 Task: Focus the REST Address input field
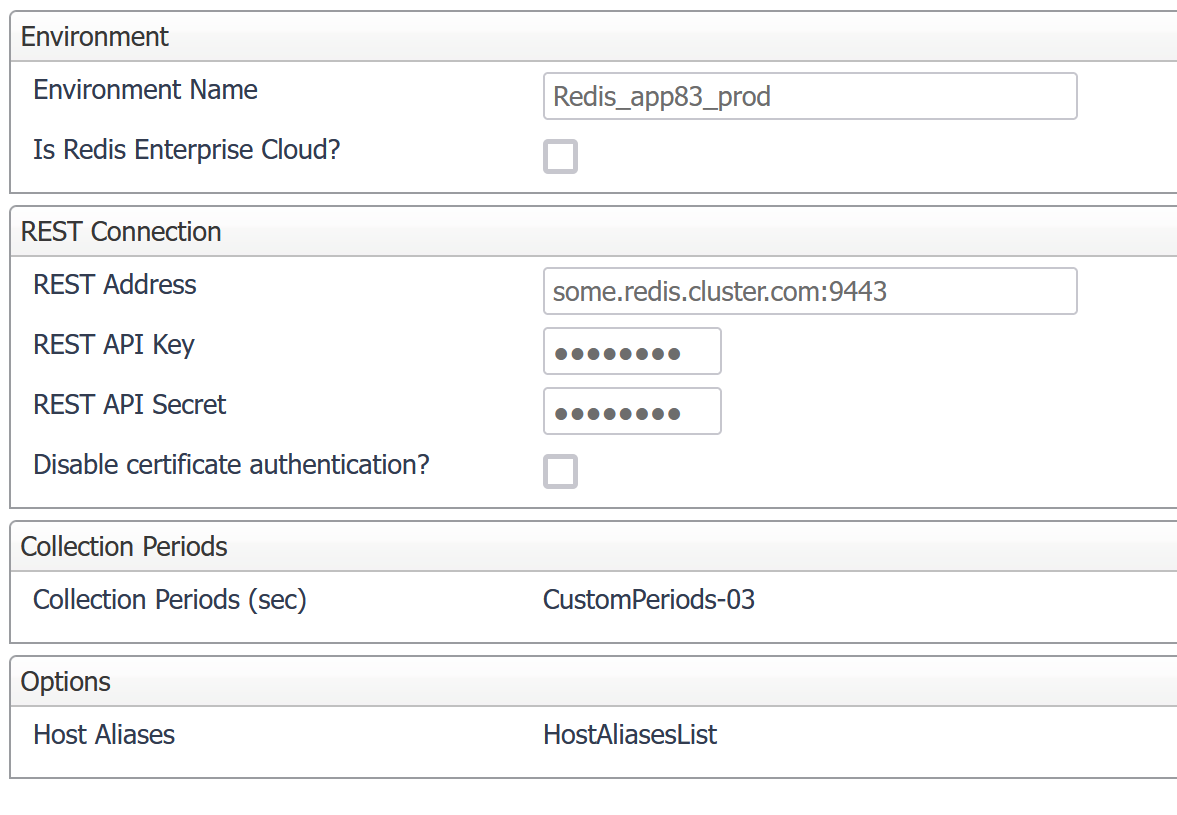coord(810,291)
